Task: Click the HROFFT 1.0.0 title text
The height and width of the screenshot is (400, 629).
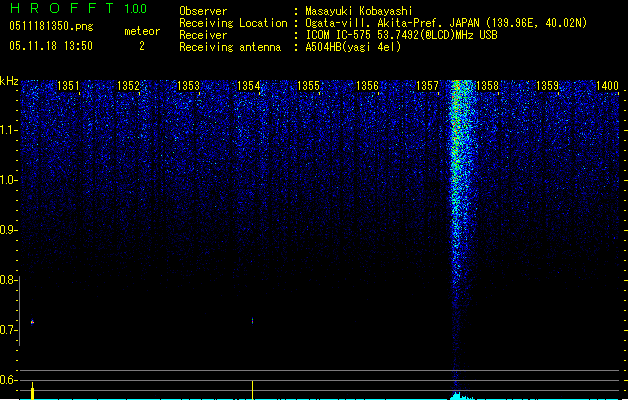Action: coord(79,8)
